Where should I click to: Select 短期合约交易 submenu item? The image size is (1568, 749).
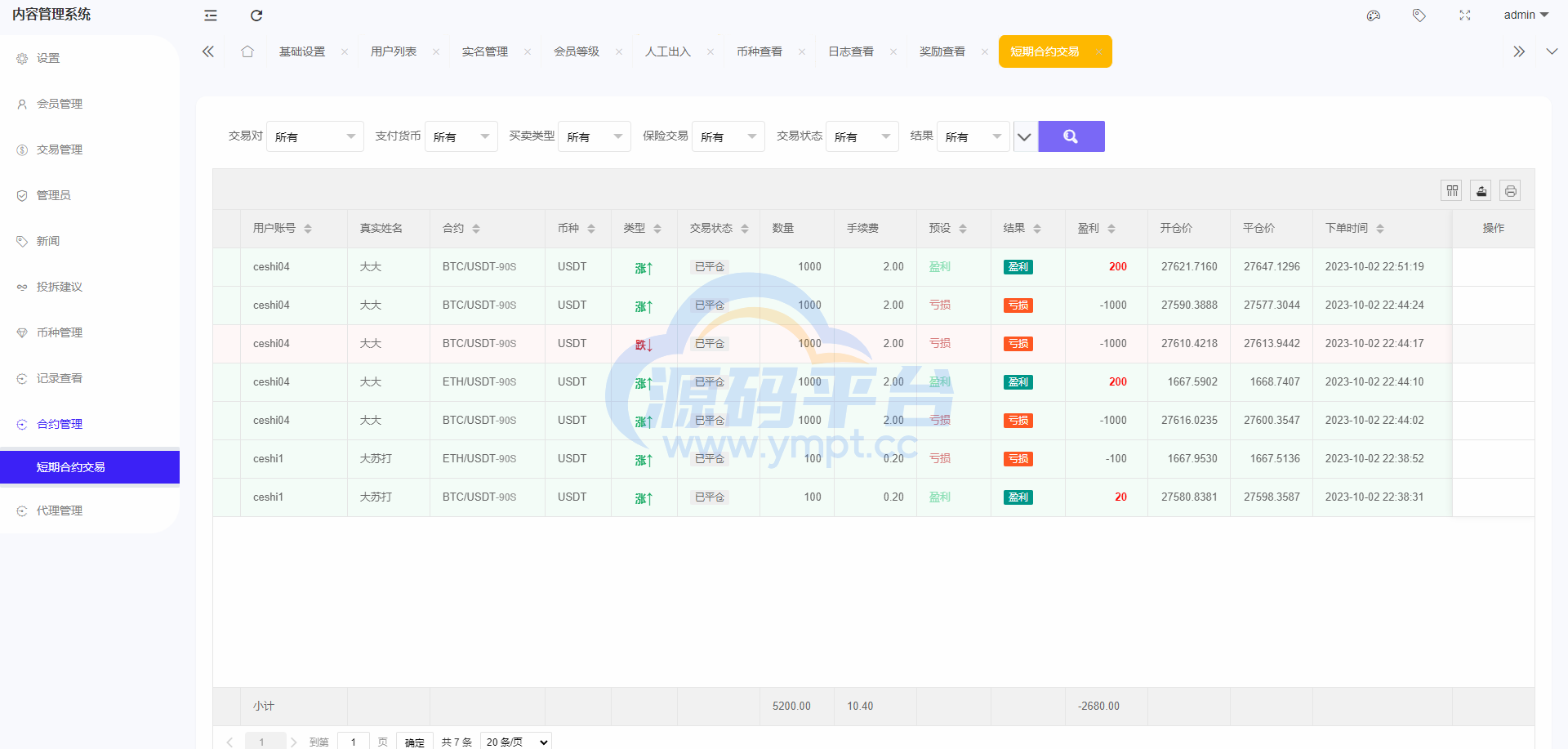coord(90,467)
